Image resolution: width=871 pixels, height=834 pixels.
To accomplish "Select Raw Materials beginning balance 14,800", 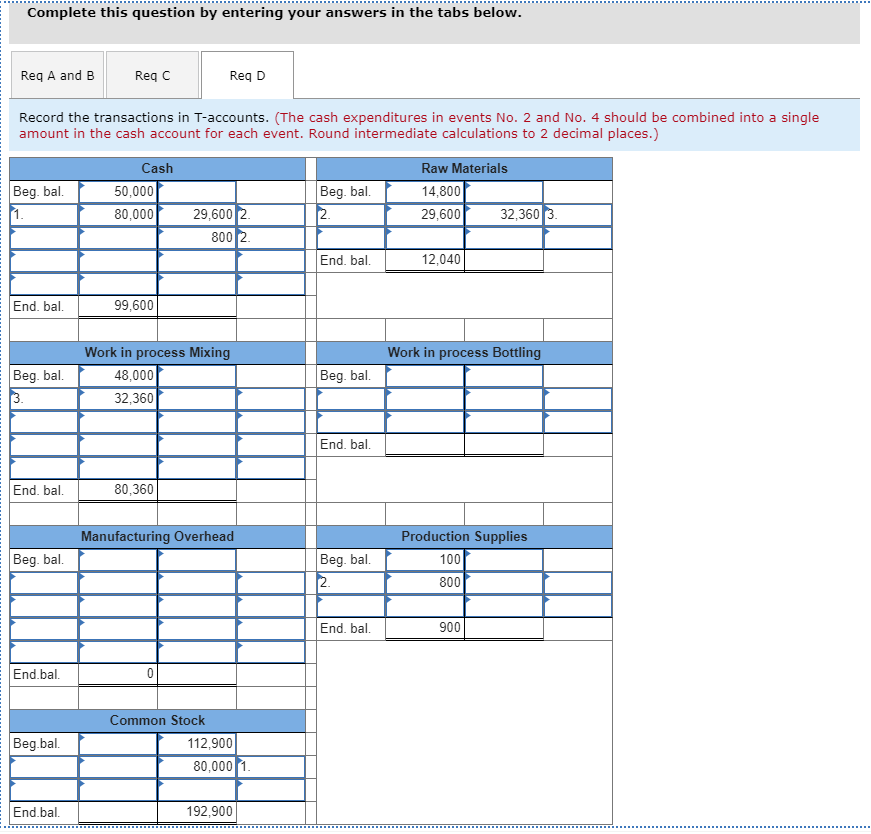I will 425,192.
